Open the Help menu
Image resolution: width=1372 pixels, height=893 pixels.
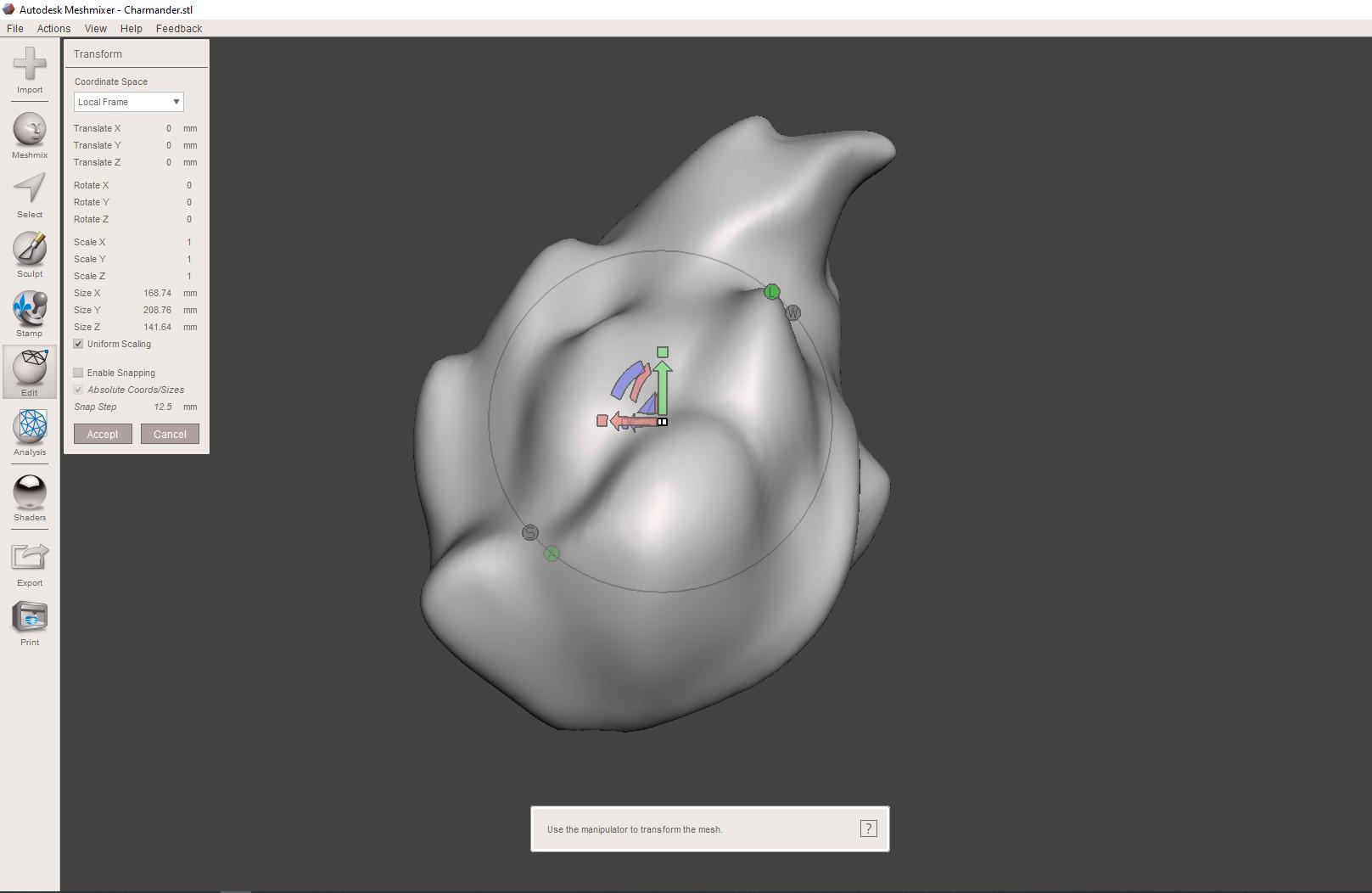coord(132,28)
